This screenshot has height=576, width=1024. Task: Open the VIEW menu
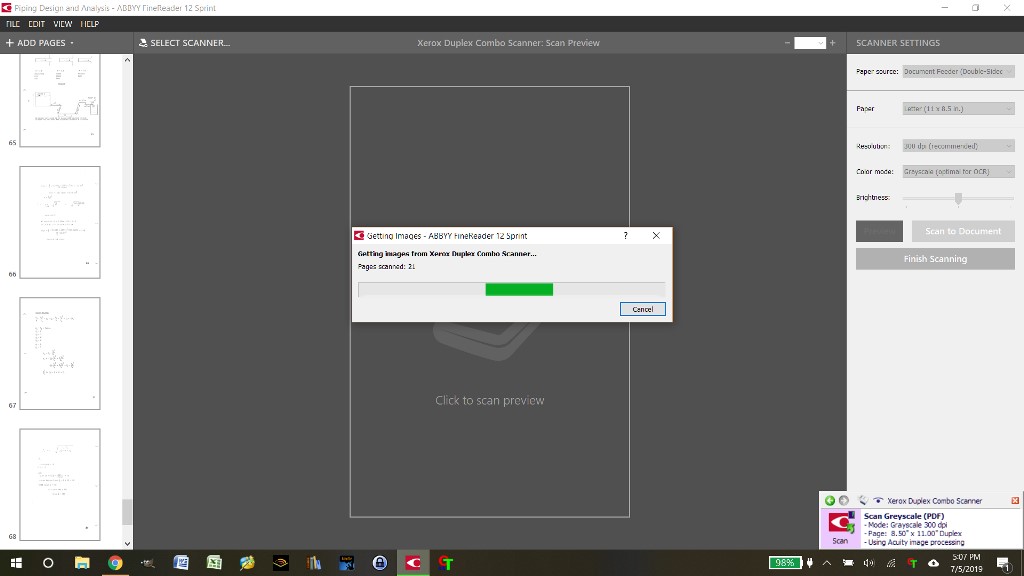[63, 24]
